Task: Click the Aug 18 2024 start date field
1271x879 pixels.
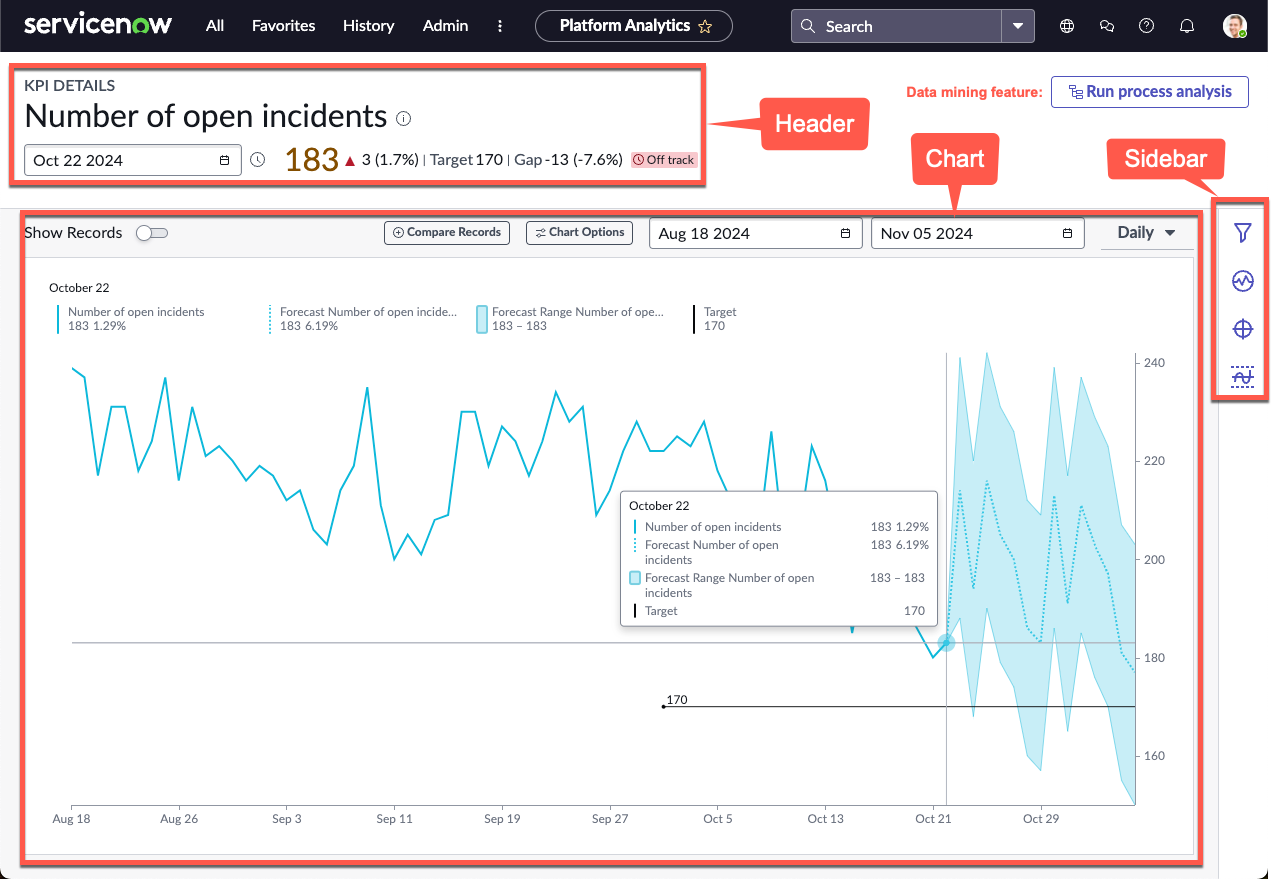Action: pos(756,234)
